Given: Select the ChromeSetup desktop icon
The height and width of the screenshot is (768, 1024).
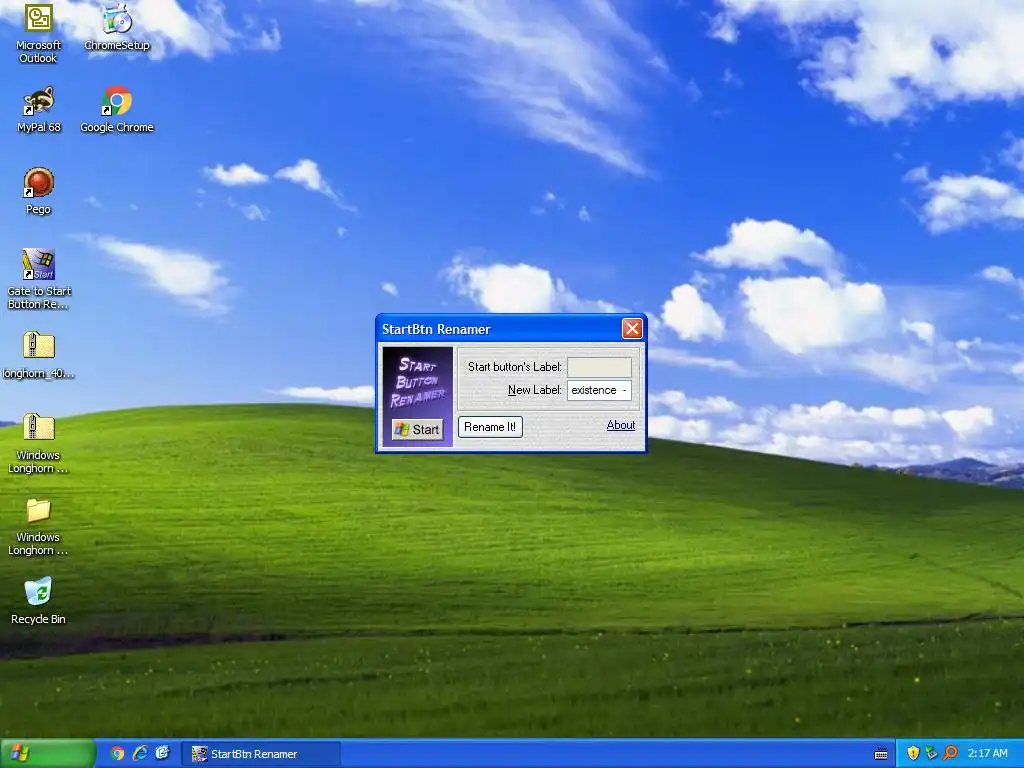Looking at the screenshot, I should tap(117, 28).
